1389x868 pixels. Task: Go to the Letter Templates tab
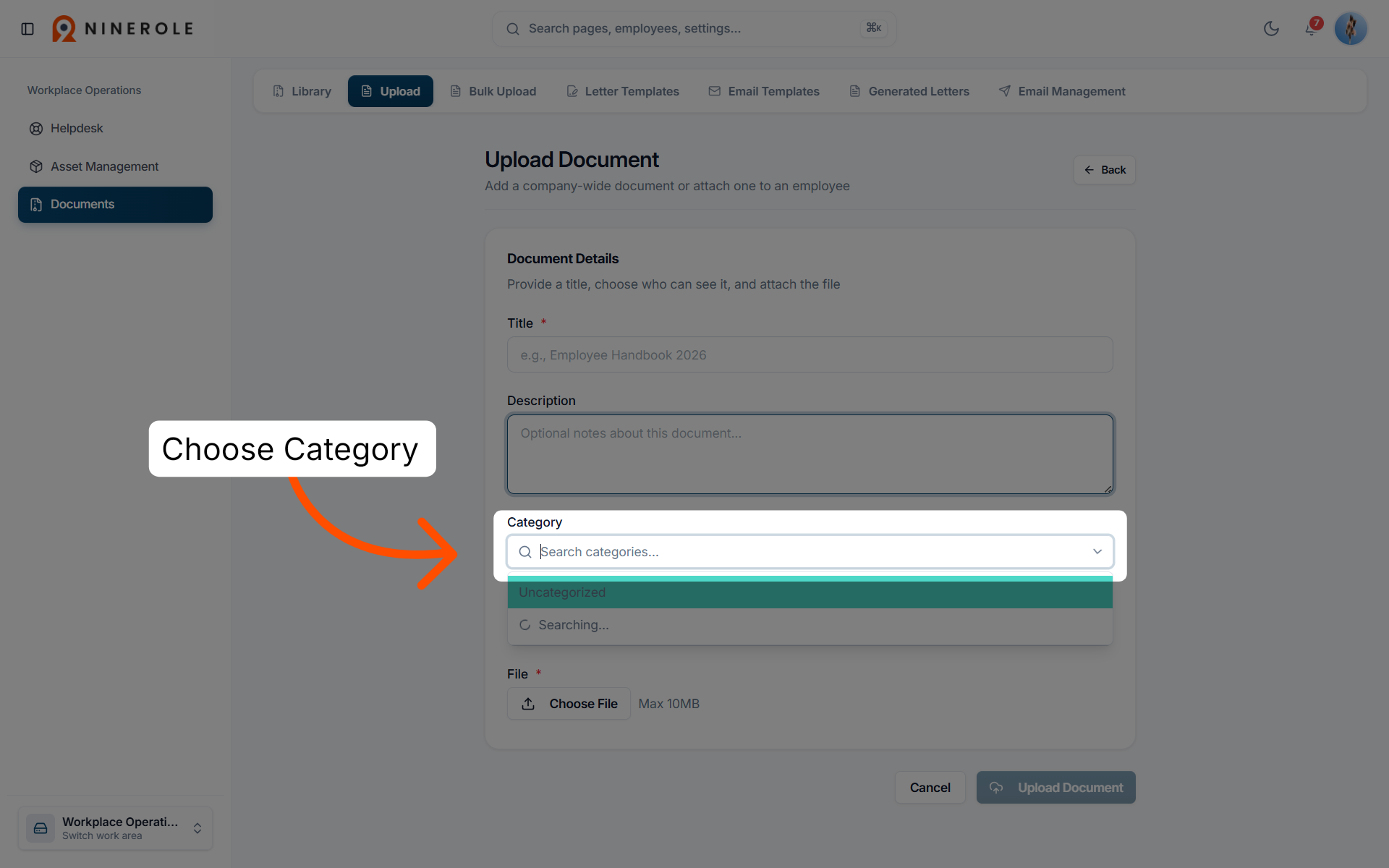tap(623, 91)
